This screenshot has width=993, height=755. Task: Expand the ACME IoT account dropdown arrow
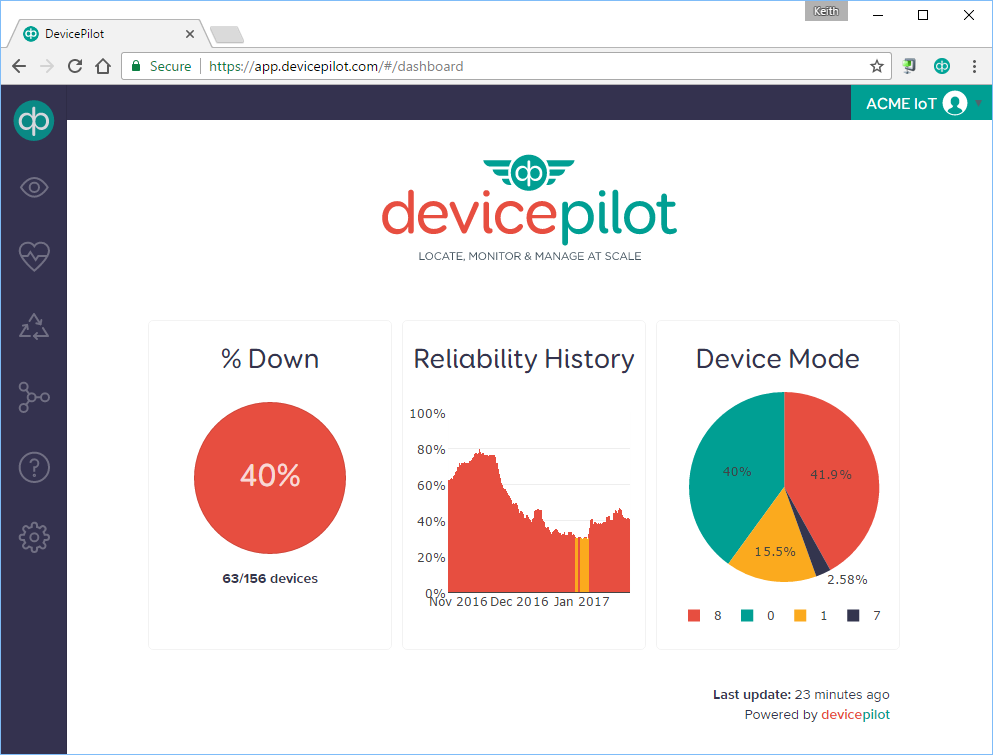click(979, 103)
